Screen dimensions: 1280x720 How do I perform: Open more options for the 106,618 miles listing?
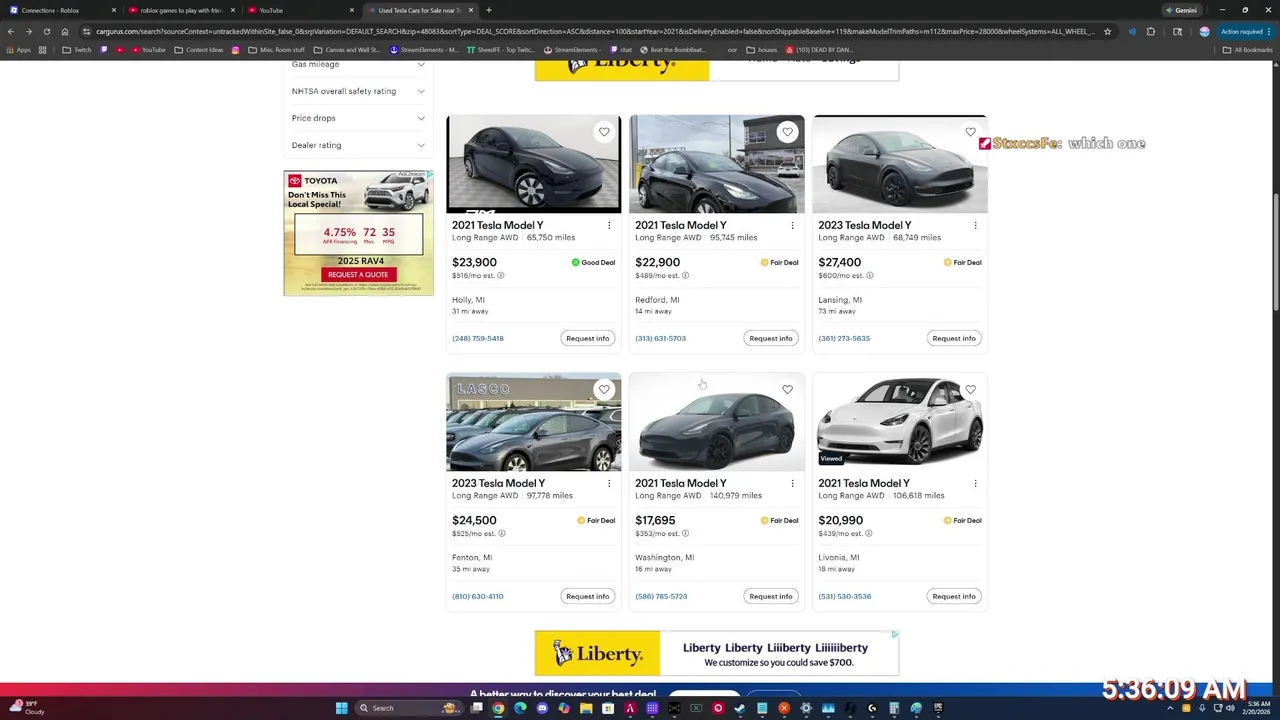[975, 484]
